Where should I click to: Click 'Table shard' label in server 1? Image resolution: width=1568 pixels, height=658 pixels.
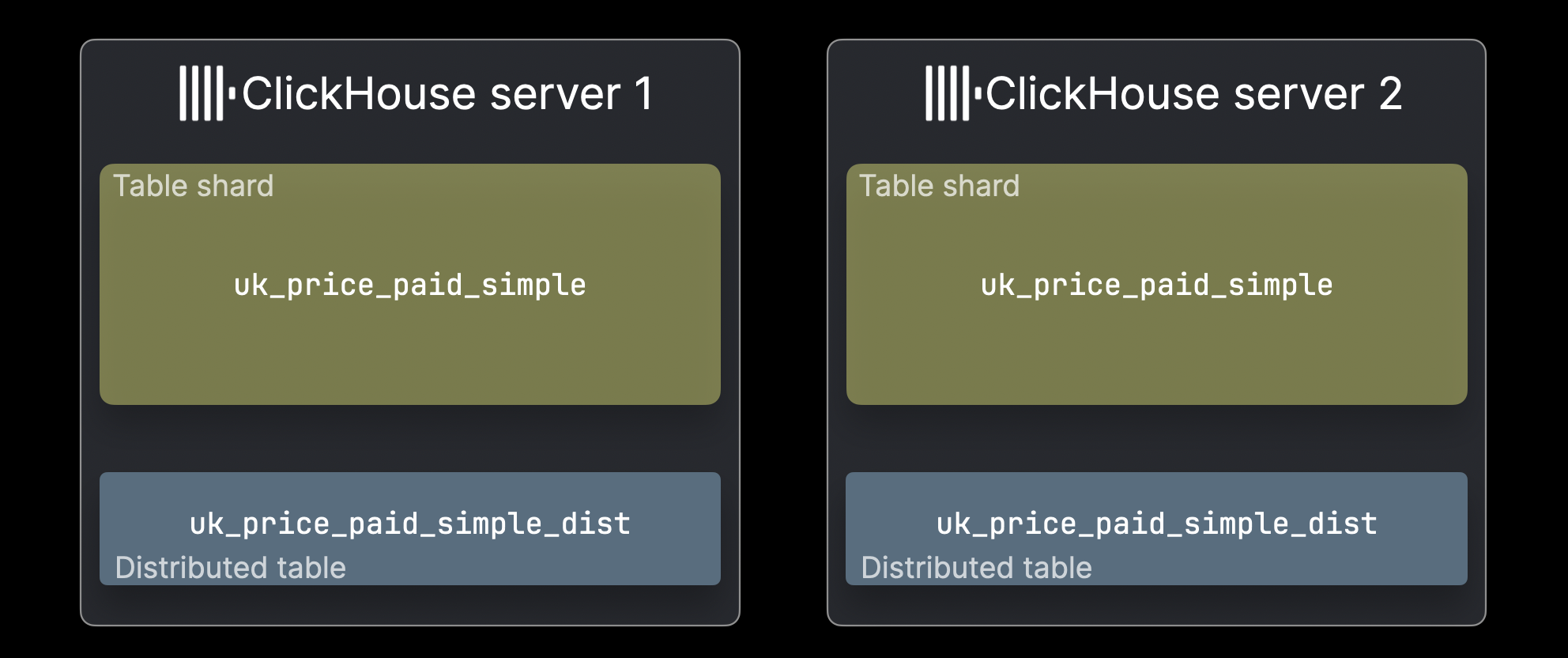[194, 186]
